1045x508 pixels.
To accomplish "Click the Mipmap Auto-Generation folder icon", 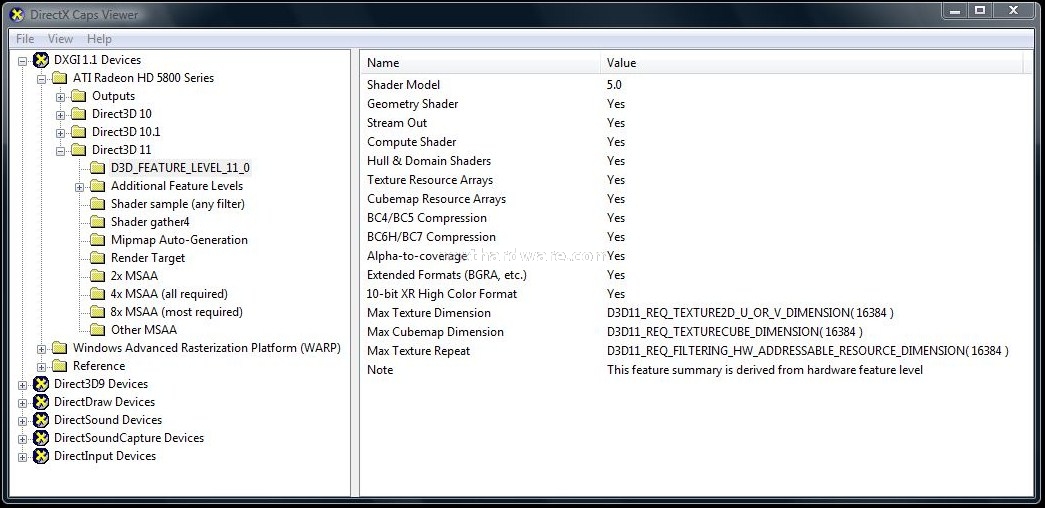I will pos(97,240).
